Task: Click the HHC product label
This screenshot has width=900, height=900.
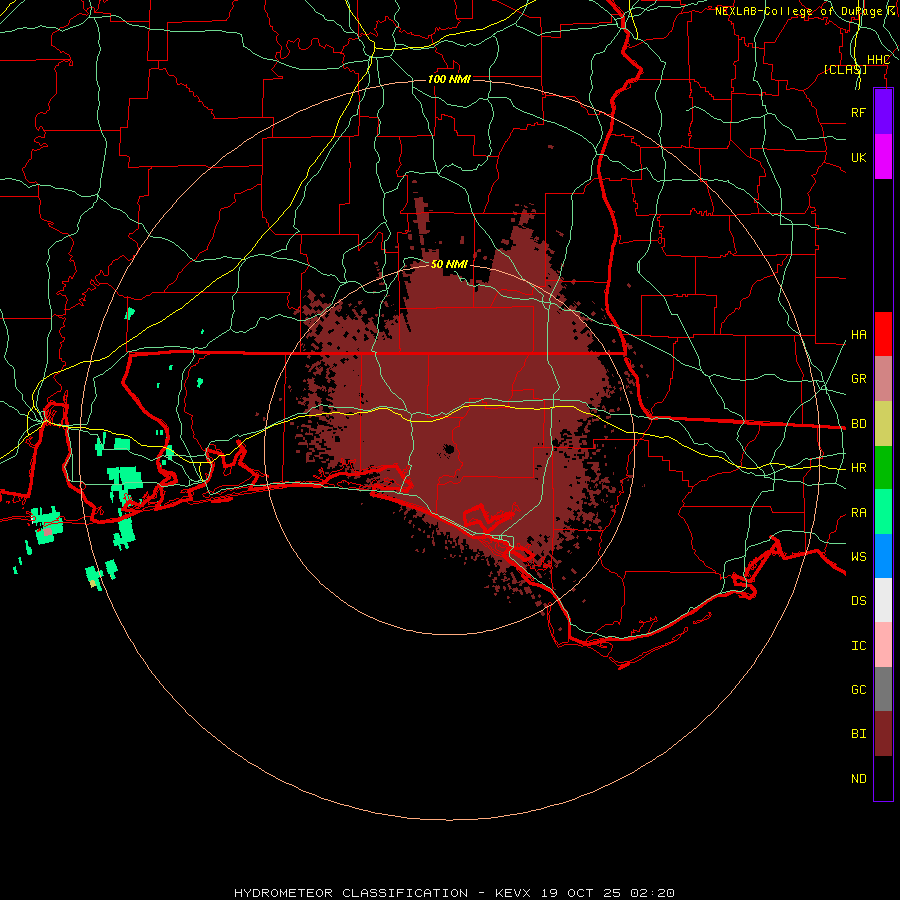Action: pyautogui.click(x=878, y=60)
